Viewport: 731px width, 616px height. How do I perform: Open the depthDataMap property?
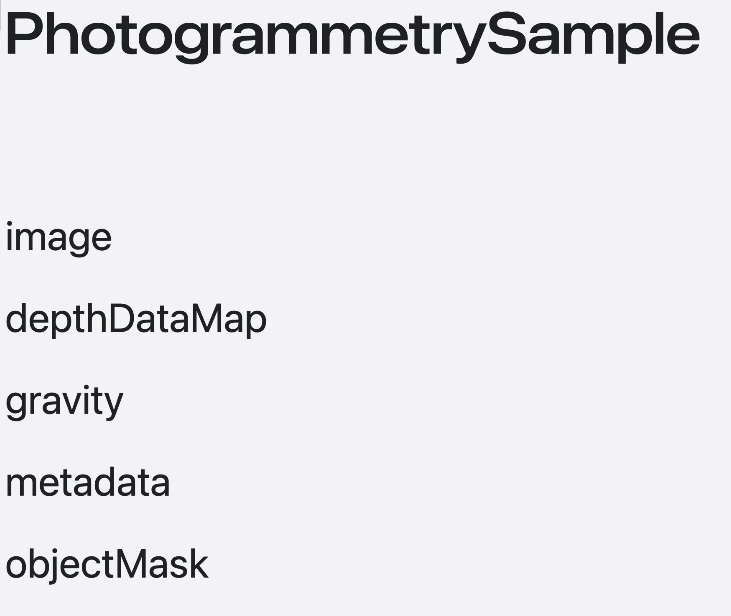pos(136,320)
